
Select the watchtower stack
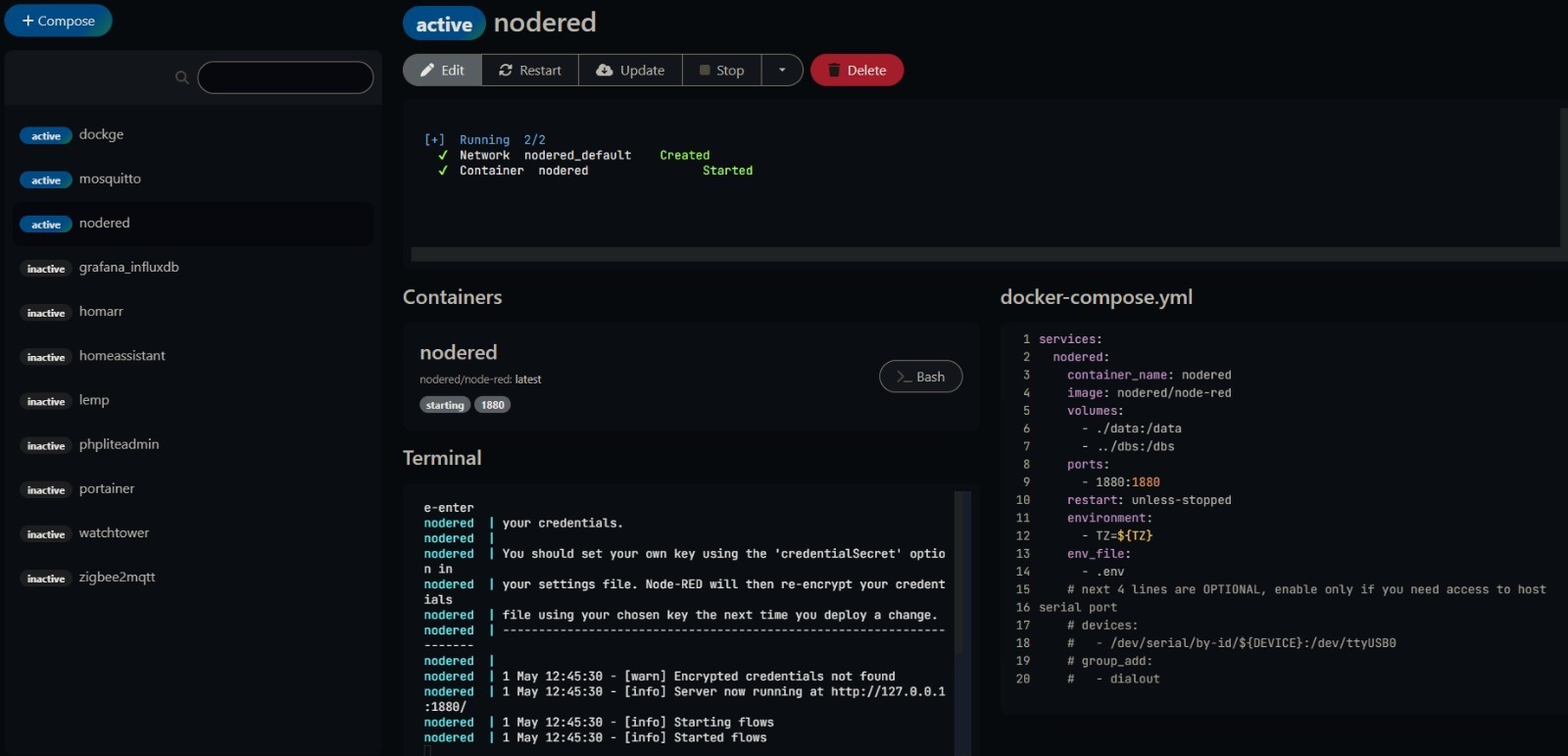pos(114,532)
